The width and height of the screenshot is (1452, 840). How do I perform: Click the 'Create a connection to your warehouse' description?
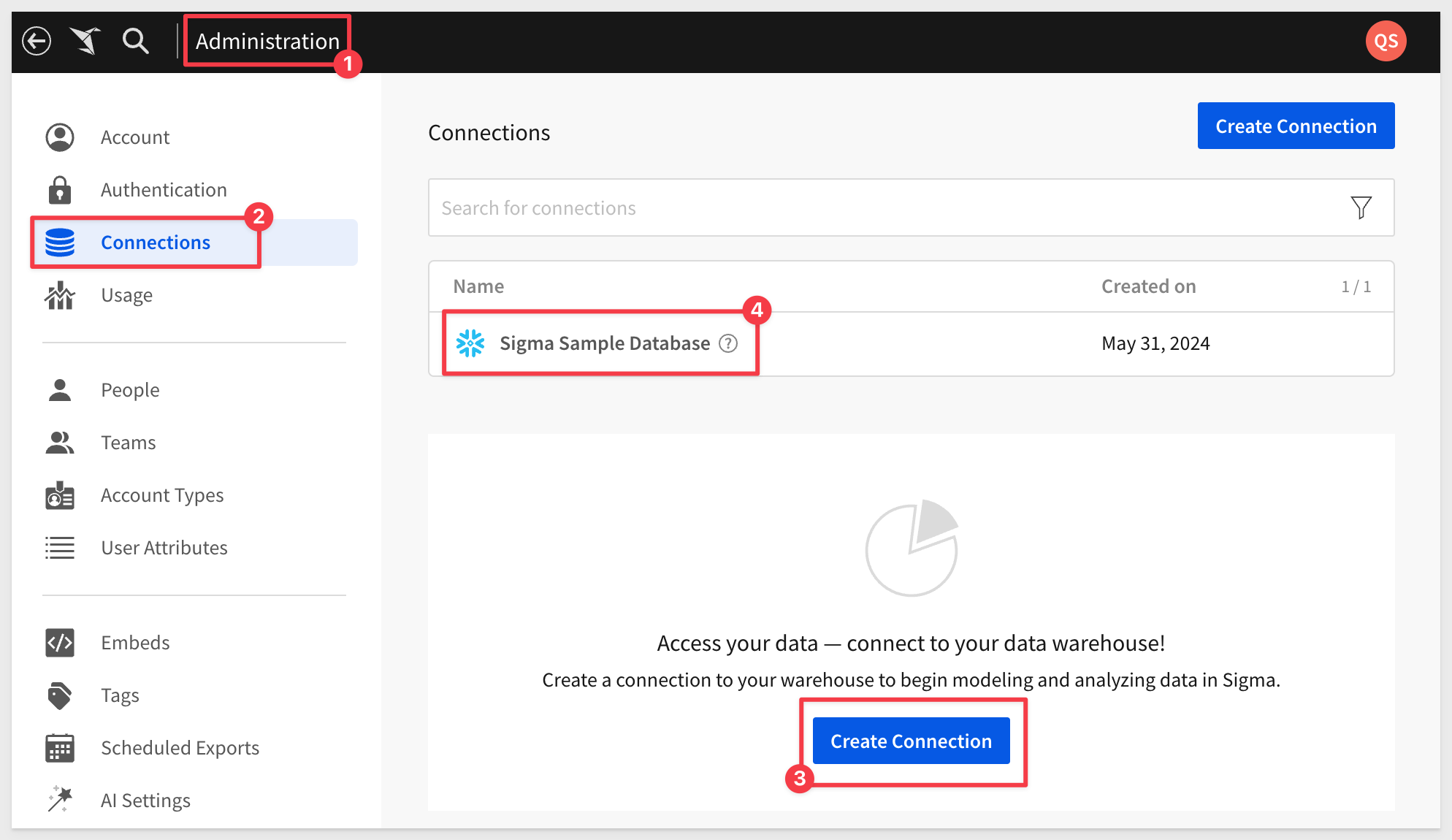[911, 680]
